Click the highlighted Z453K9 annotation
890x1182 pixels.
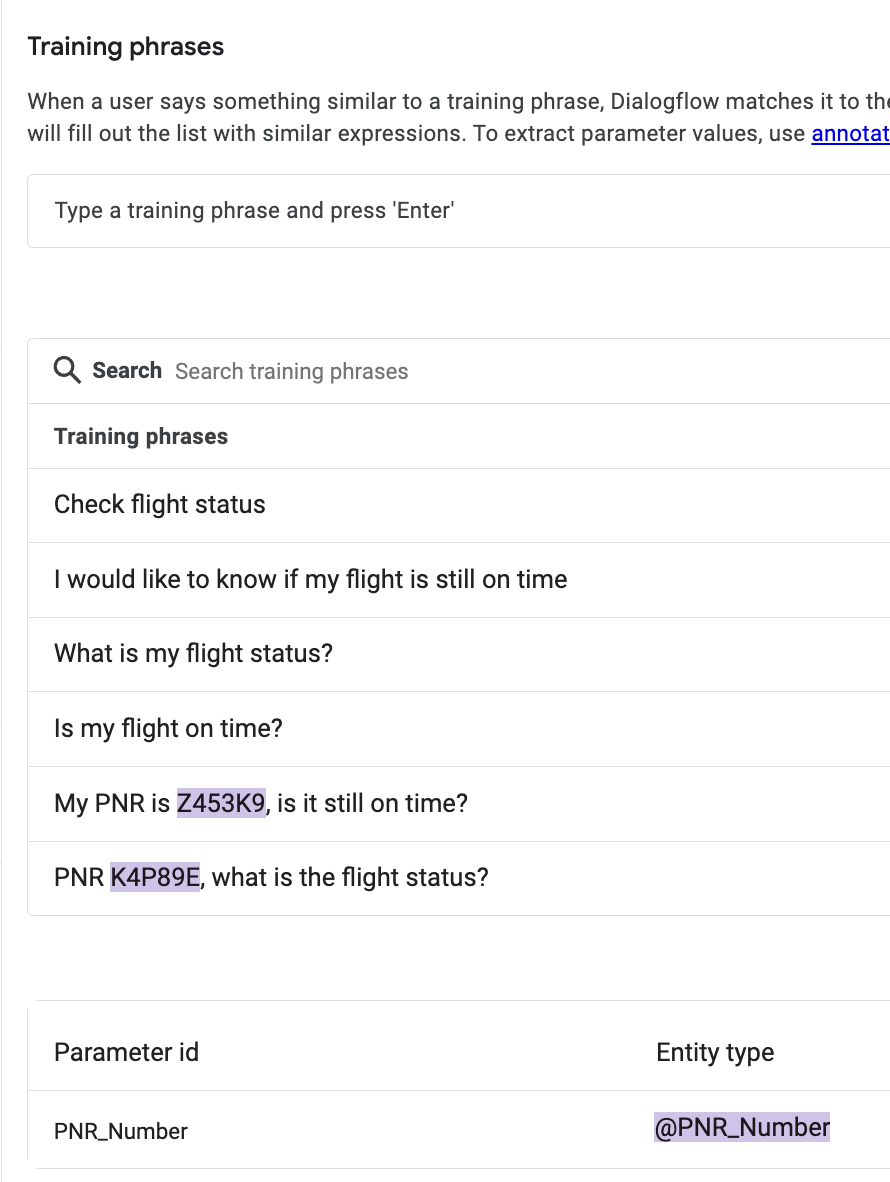tap(221, 804)
